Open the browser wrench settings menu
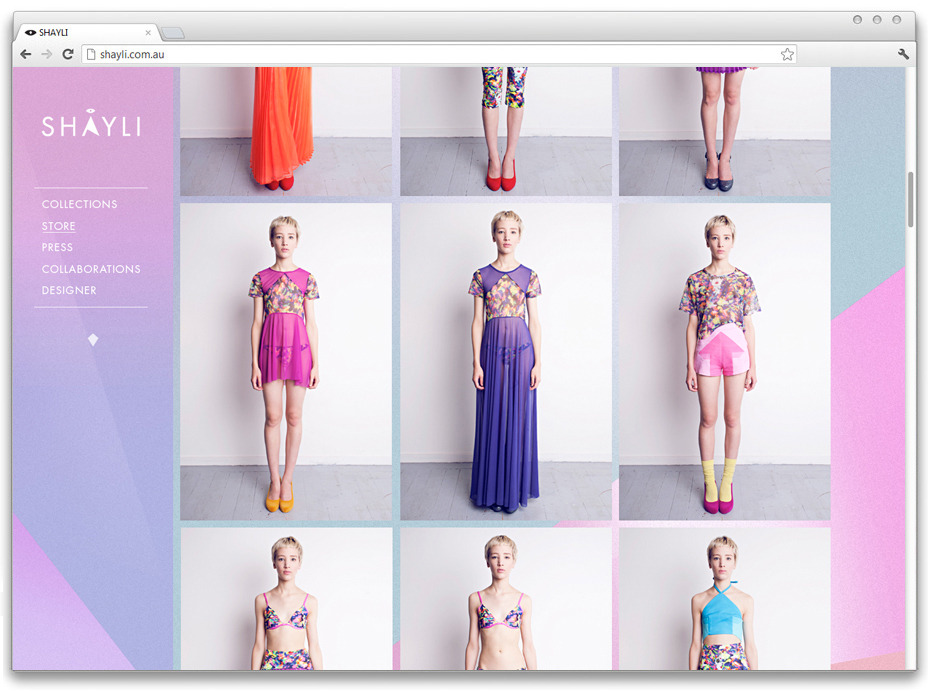 coord(903,54)
